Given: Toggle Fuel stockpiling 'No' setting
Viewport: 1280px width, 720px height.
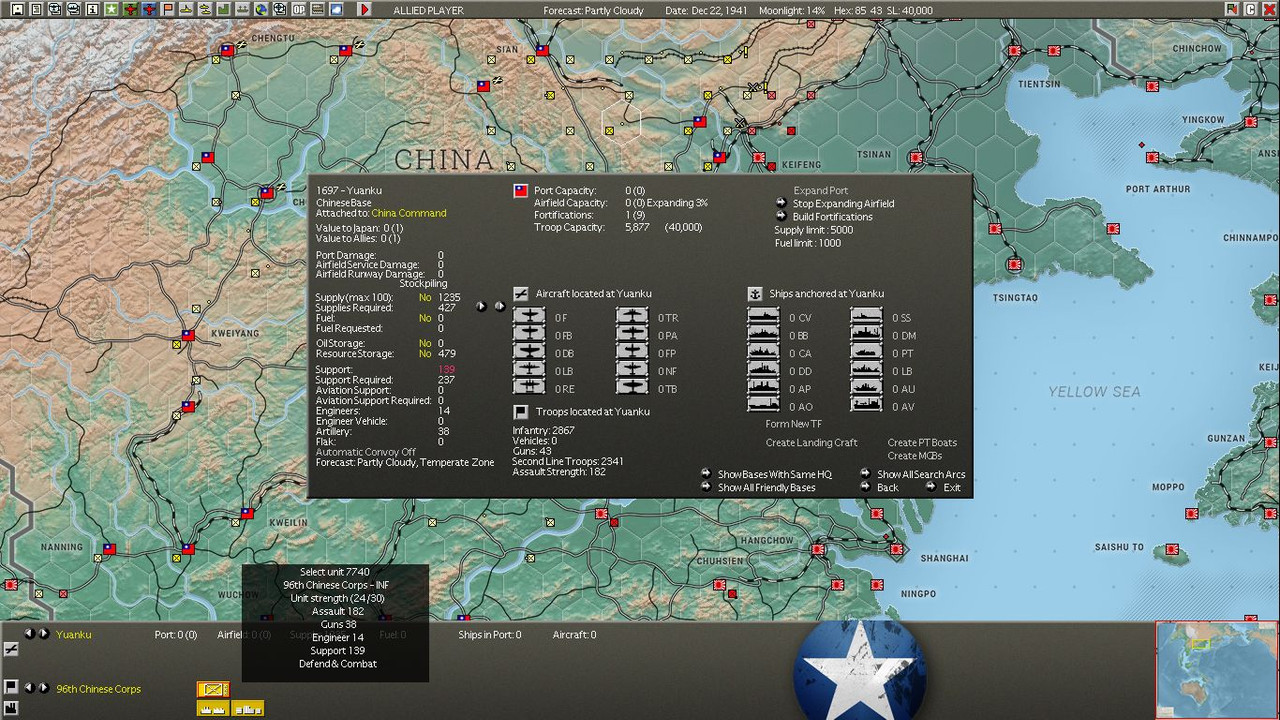Looking at the screenshot, I should [x=425, y=318].
